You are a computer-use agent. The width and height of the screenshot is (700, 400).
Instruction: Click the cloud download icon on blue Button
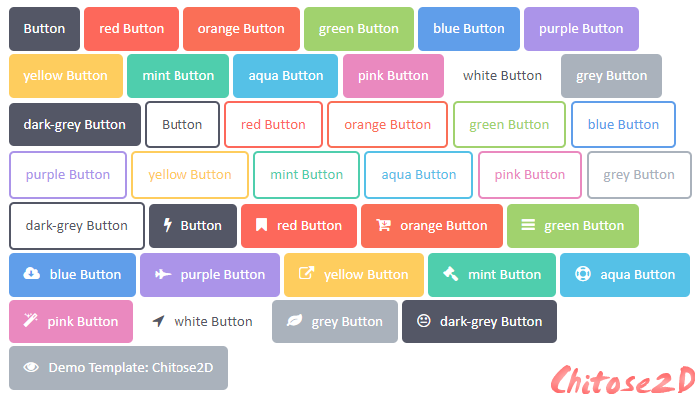31,273
